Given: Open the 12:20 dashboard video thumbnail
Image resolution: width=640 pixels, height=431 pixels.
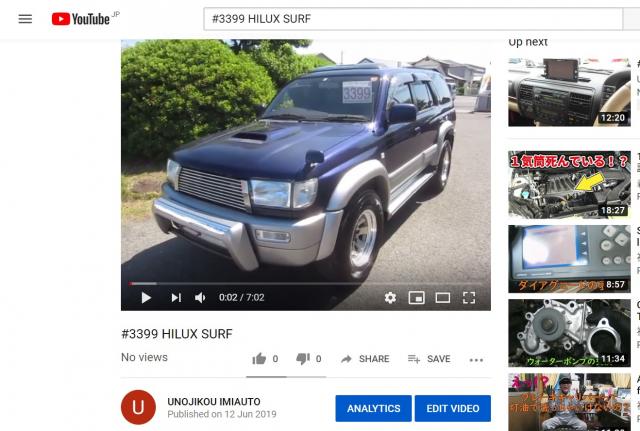Looking at the screenshot, I should (x=569, y=92).
